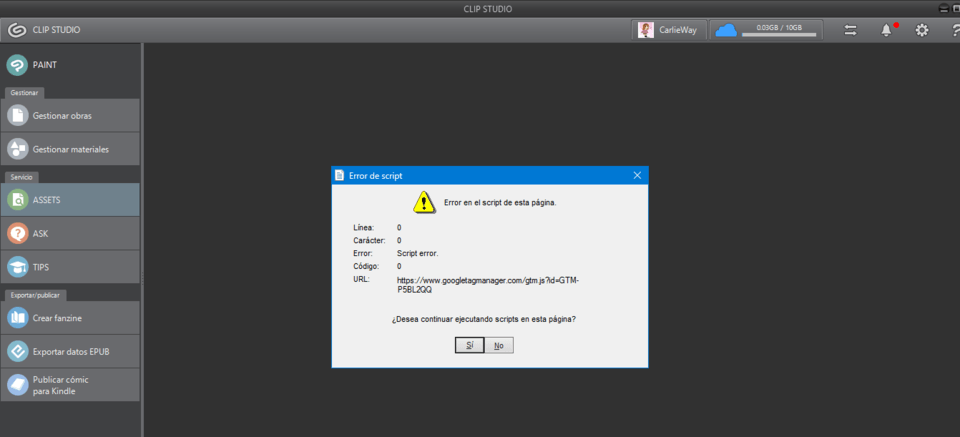Open the Gestionar materiales icon
The height and width of the screenshot is (437, 960).
point(18,149)
